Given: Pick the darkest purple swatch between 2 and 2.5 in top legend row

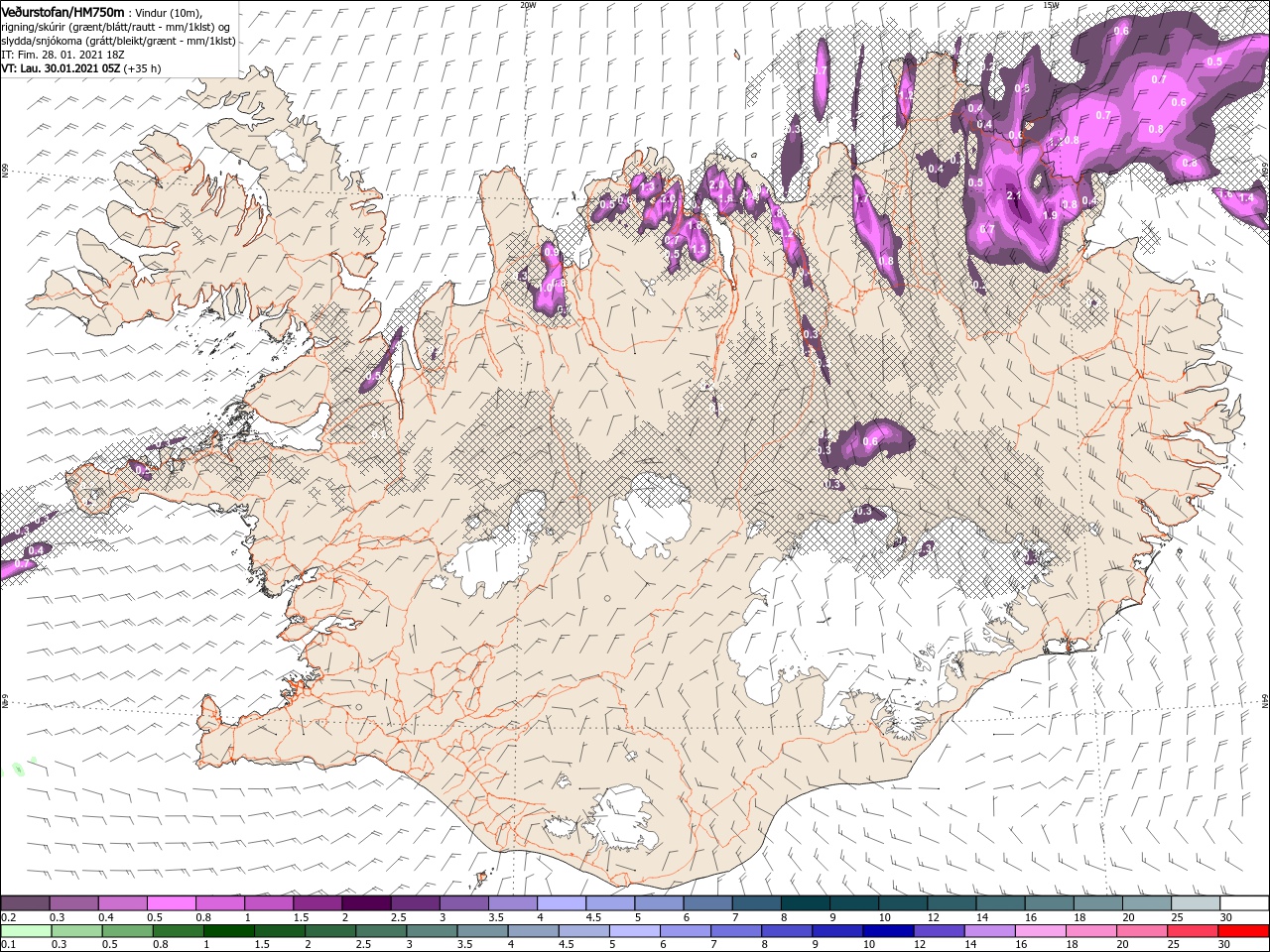Looking at the screenshot, I should 366,903.
